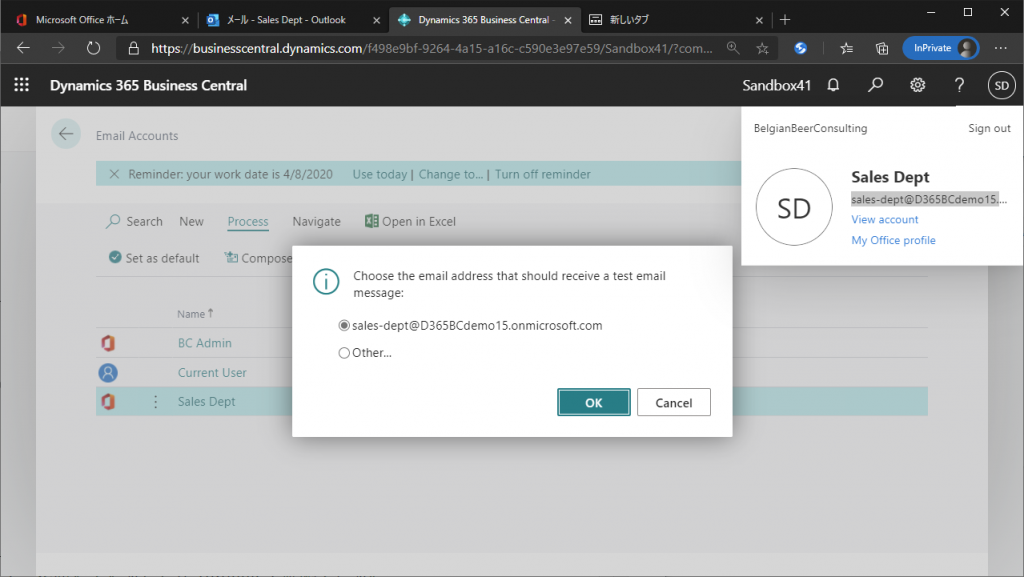Cancel the test email dialog
The height and width of the screenshot is (577, 1024).
(x=673, y=402)
